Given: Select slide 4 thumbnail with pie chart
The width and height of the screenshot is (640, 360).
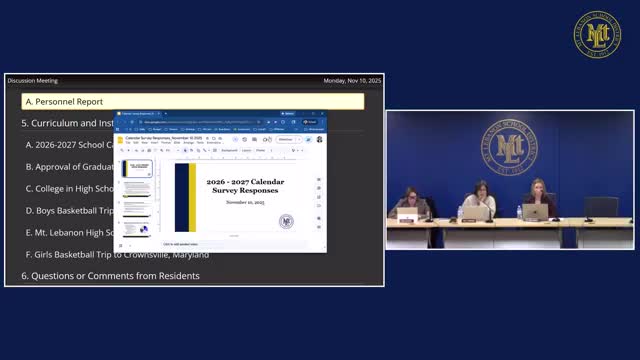Looking at the screenshot, I should [x=137, y=229].
